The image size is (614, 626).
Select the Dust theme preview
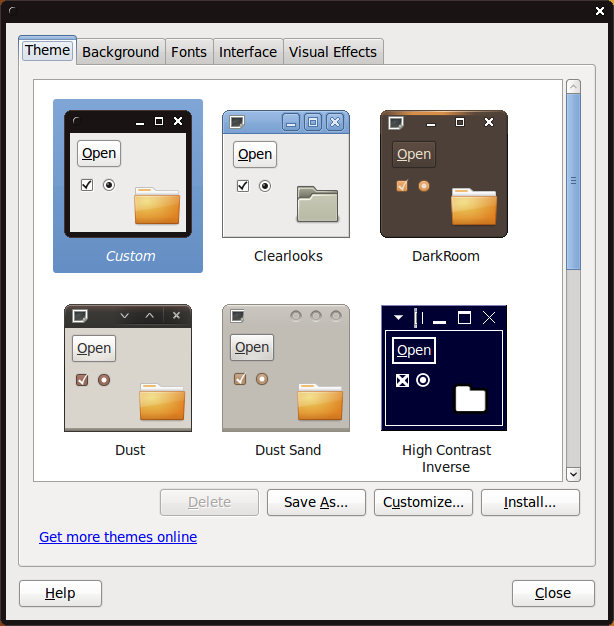pyautogui.click(x=128, y=368)
